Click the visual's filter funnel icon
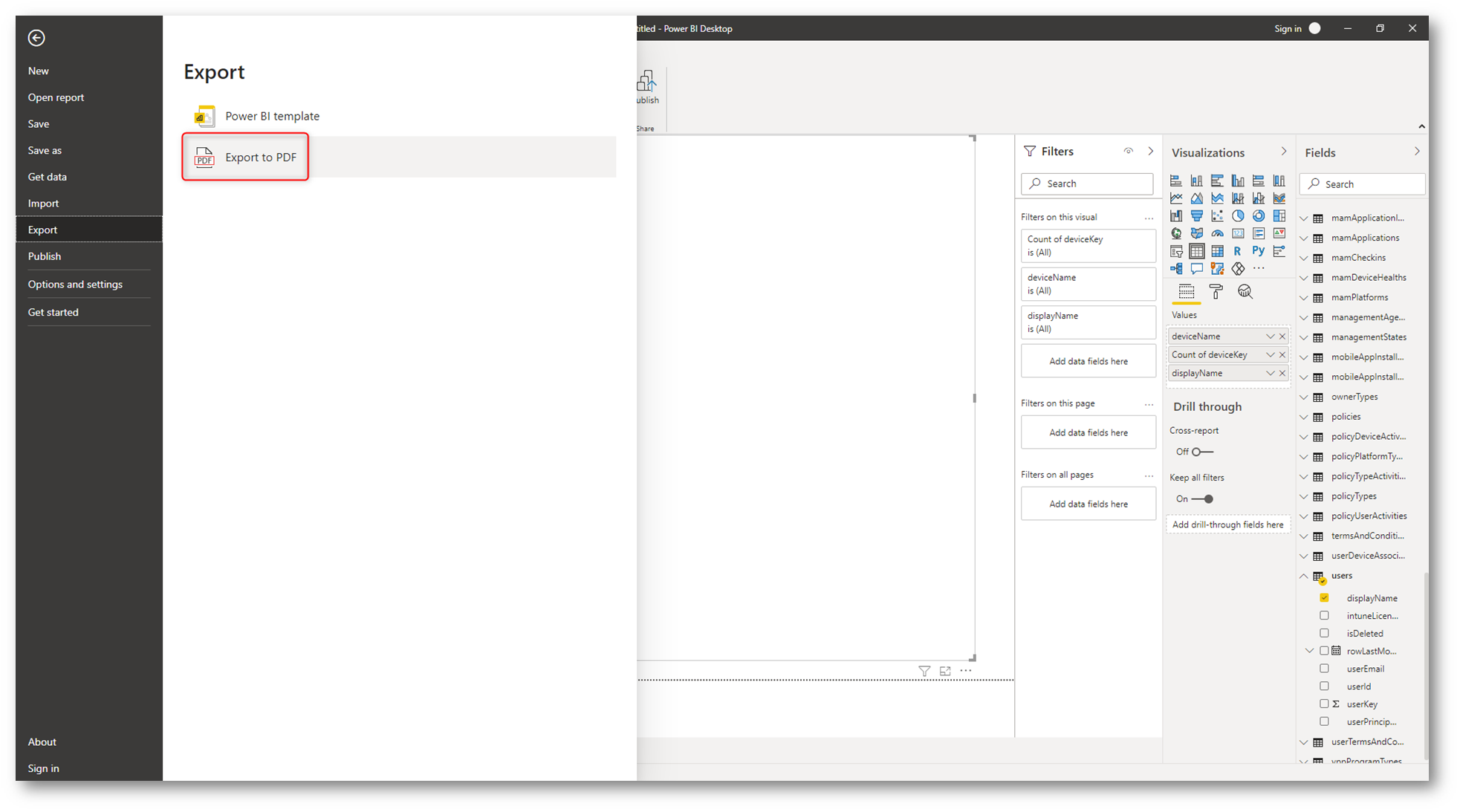 (x=924, y=671)
